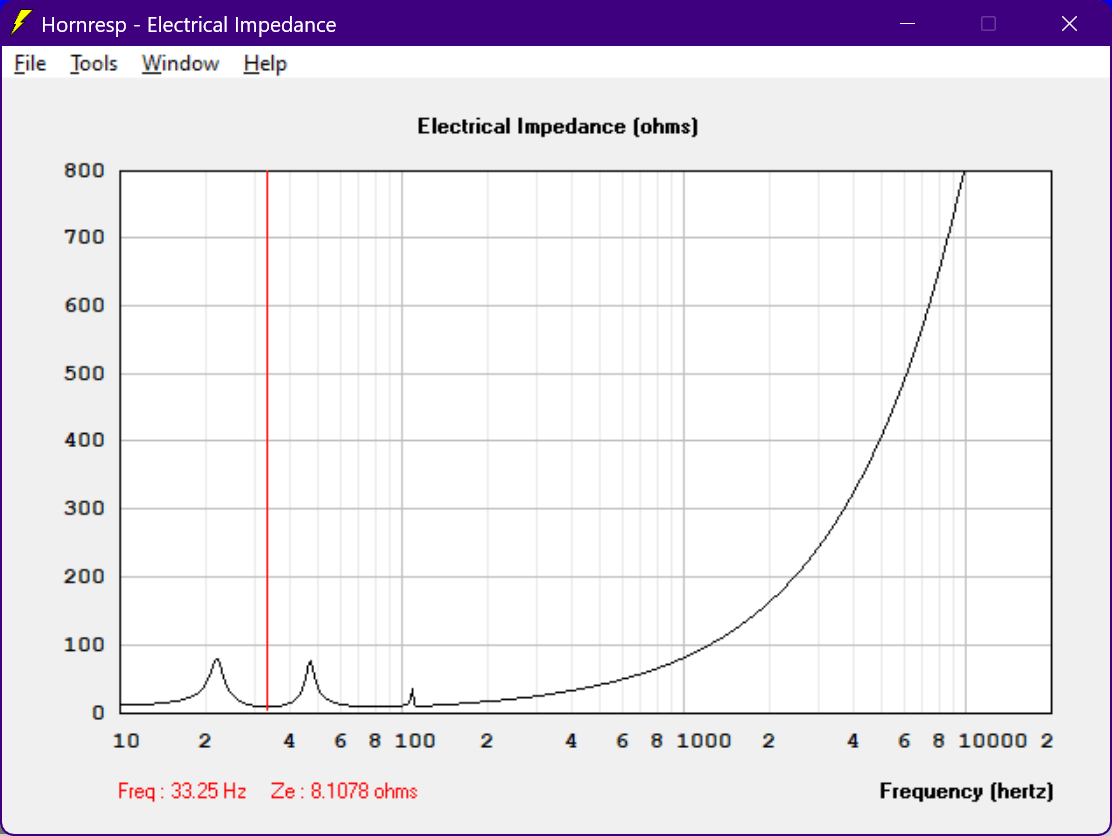The image size is (1112, 836).
Task: Click the 700 value on vertical axis
Action: (x=84, y=238)
